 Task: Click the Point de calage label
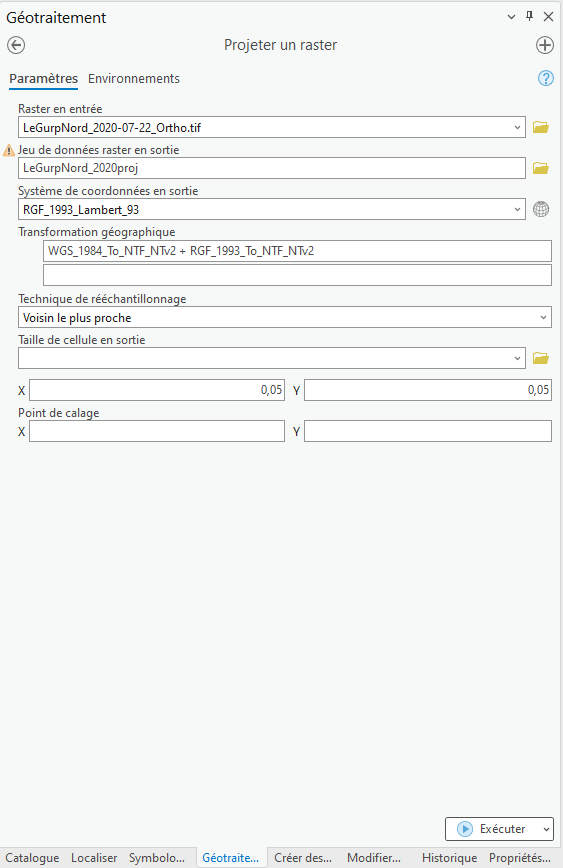pyautogui.click(x=59, y=413)
